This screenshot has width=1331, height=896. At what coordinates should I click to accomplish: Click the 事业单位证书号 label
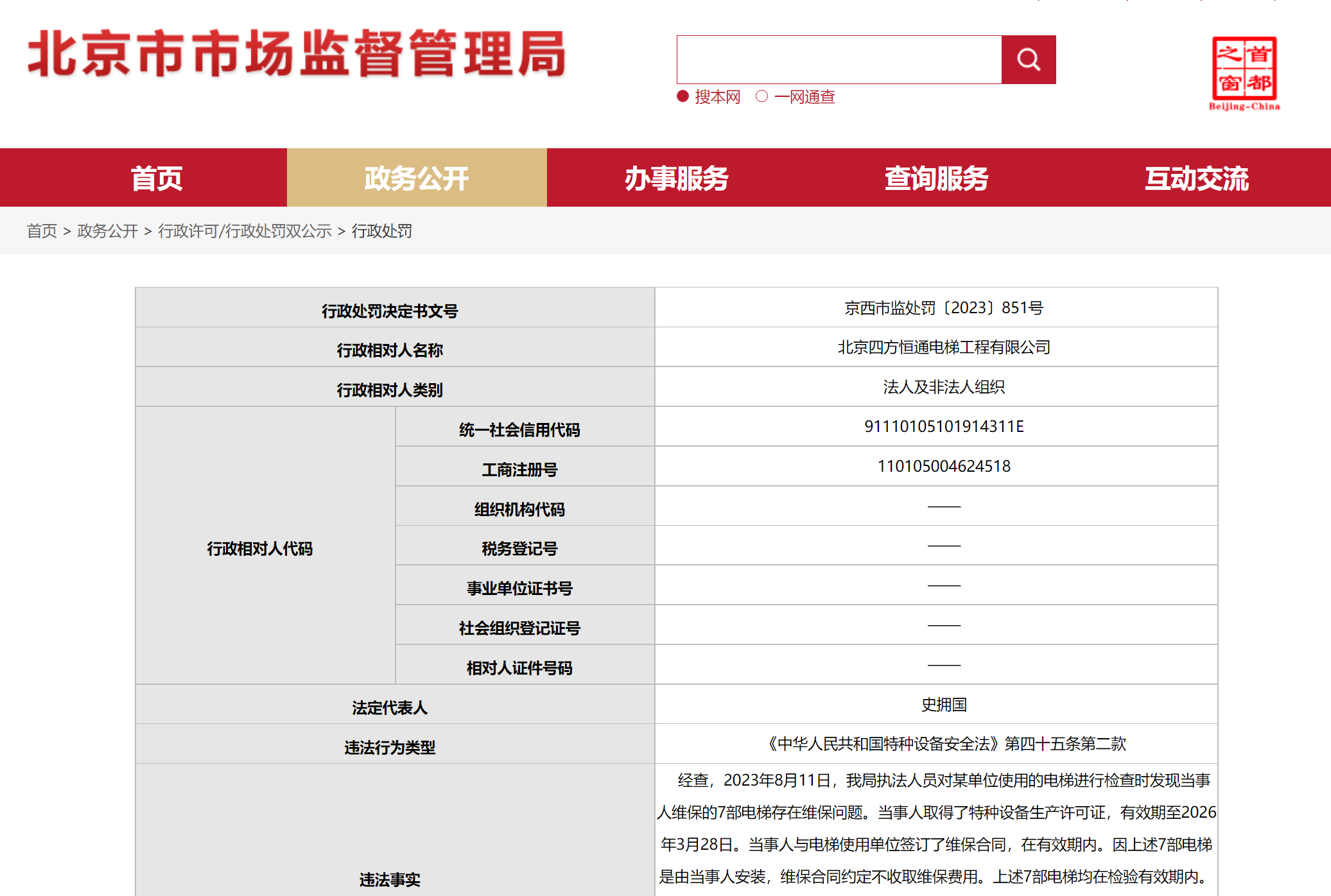pyautogui.click(x=519, y=589)
